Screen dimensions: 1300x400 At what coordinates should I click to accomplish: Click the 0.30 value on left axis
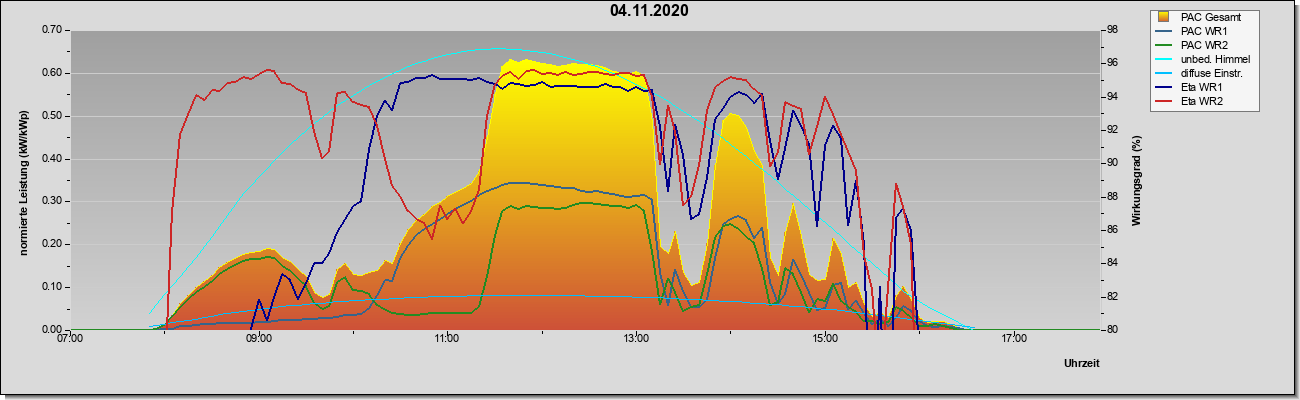point(52,201)
